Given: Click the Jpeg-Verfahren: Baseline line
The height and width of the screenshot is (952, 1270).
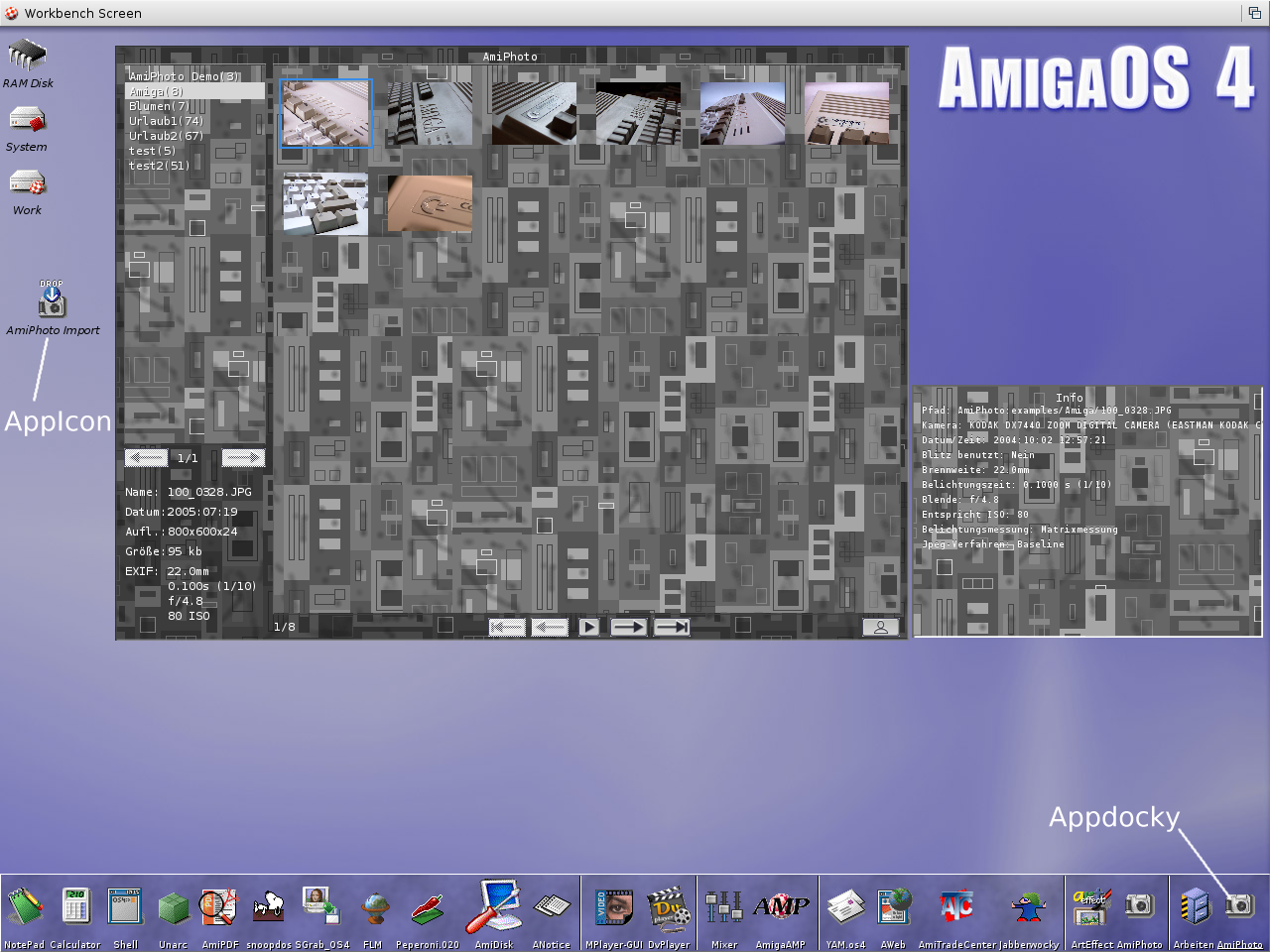Looking at the screenshot, I should [992, 543].
